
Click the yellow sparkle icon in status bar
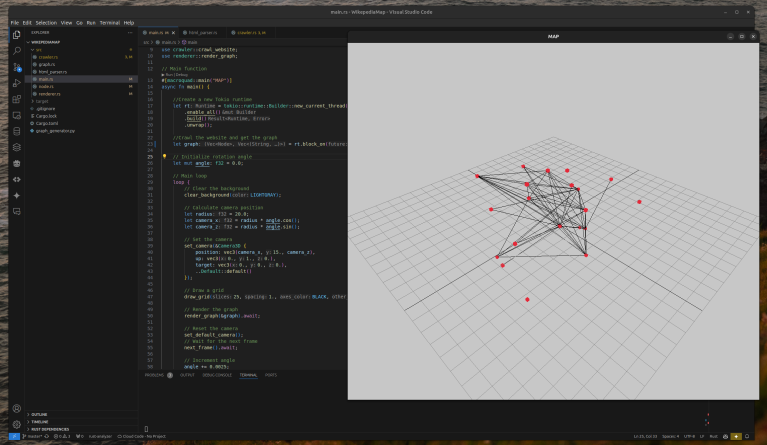point(736,436)
